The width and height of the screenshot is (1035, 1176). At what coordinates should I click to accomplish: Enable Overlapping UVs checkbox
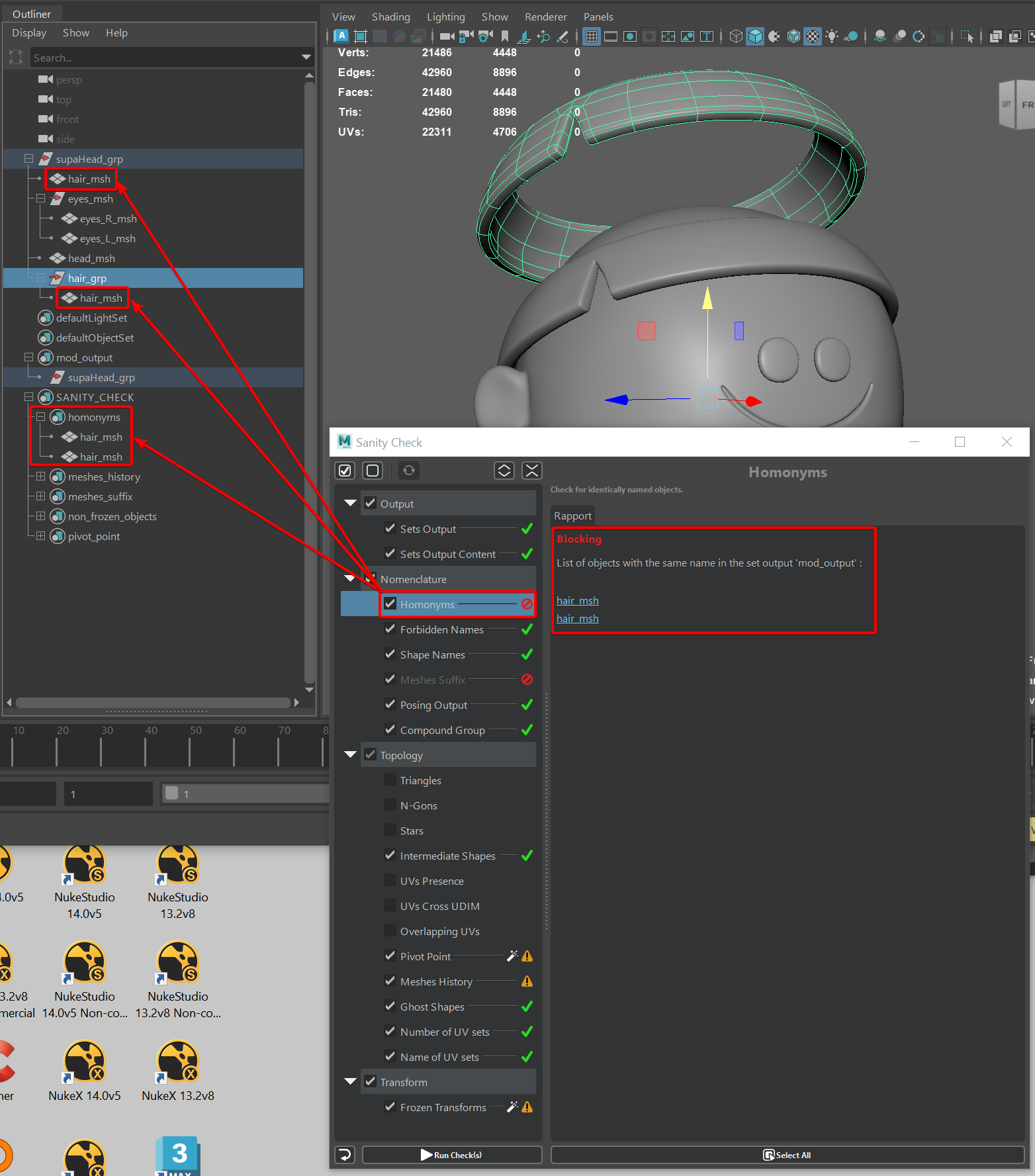(390, 930)
